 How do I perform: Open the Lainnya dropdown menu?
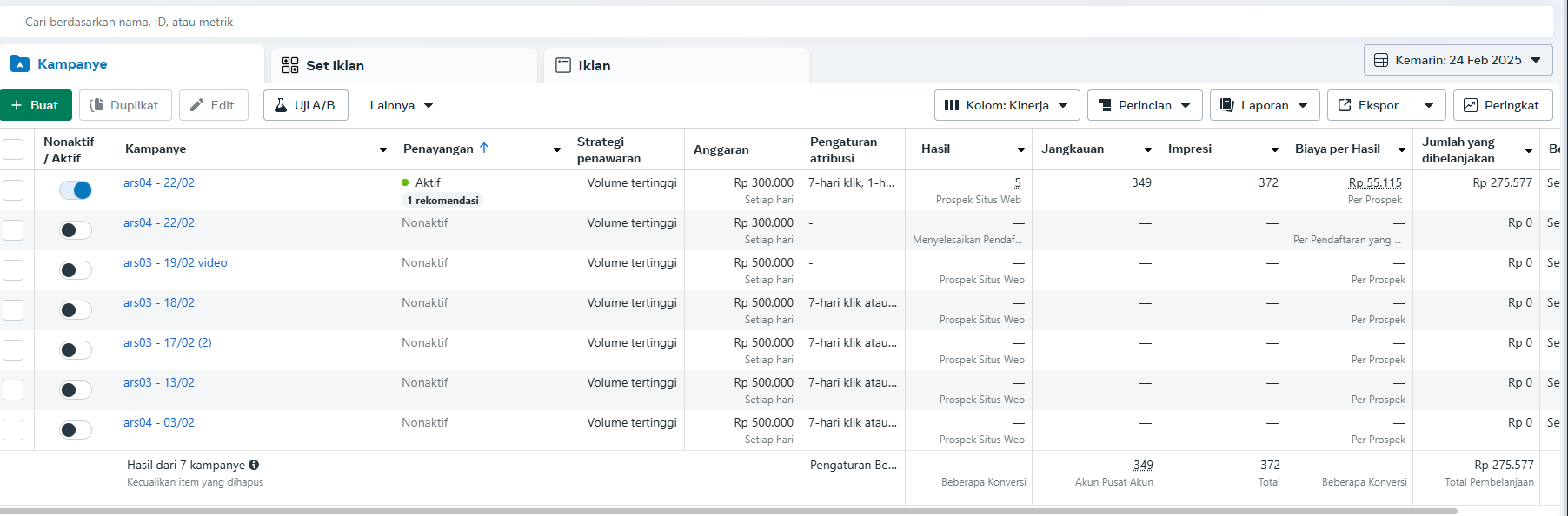coord(401,105)
